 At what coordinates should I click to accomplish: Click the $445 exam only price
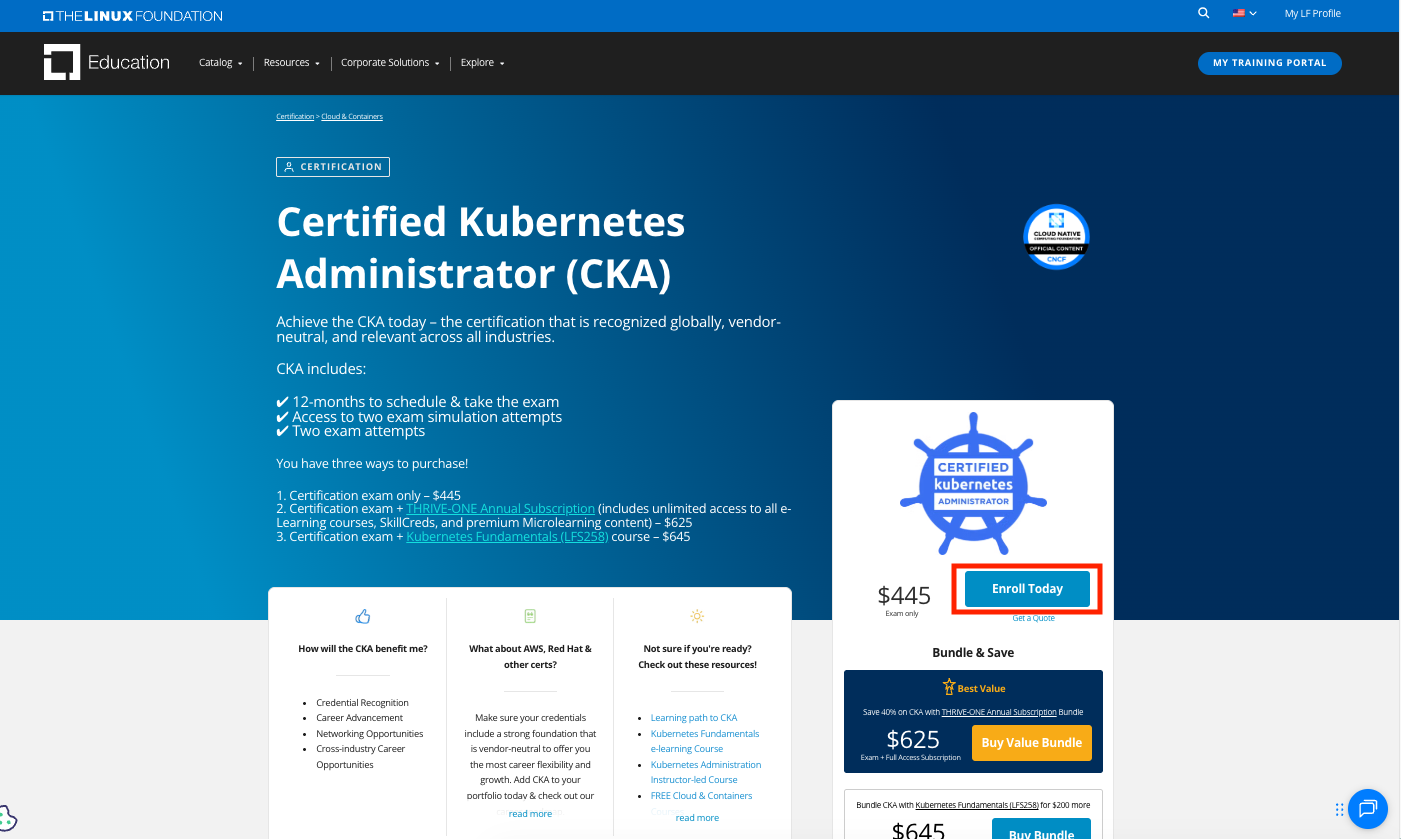tap(904, 596)
